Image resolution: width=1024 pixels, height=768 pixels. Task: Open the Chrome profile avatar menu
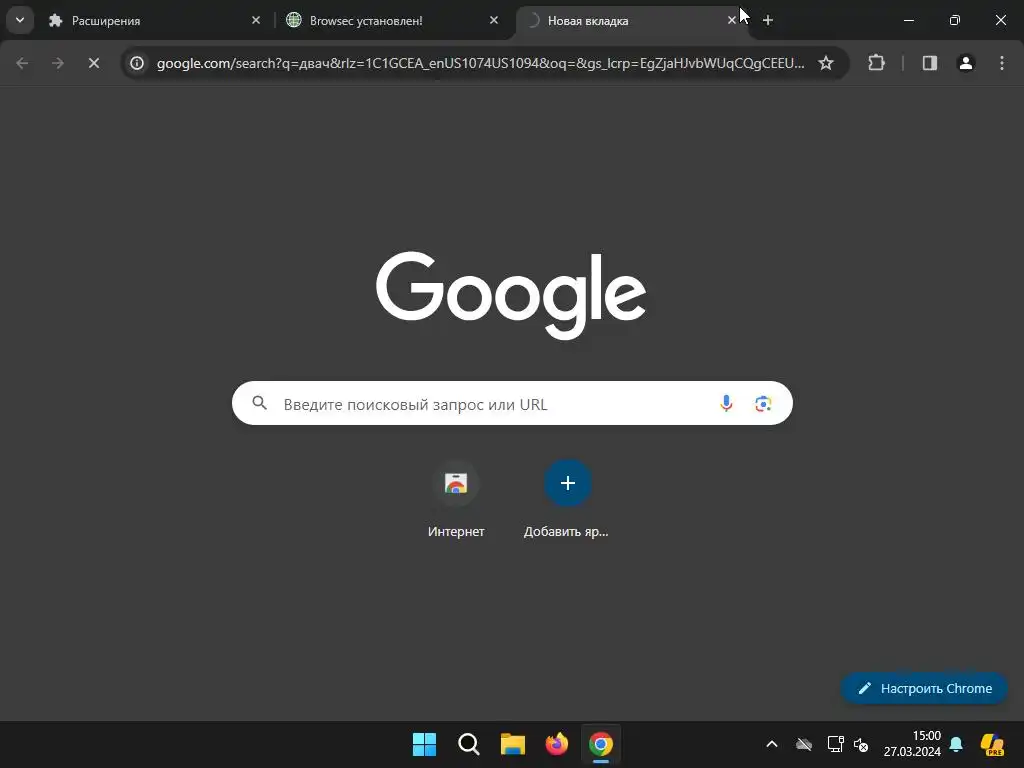pos(966,63)
